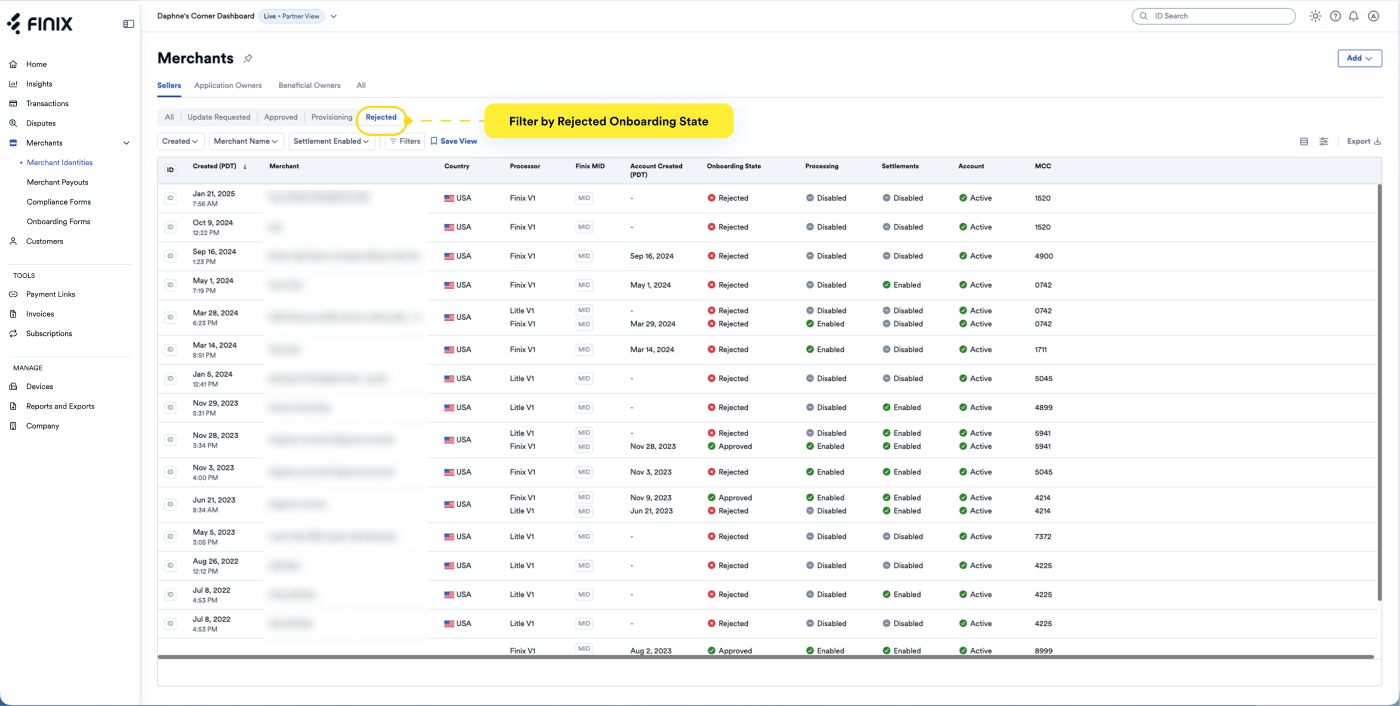Pin the Merchants page
This screenshot has height=706, width=1400.
click(248, 59)
